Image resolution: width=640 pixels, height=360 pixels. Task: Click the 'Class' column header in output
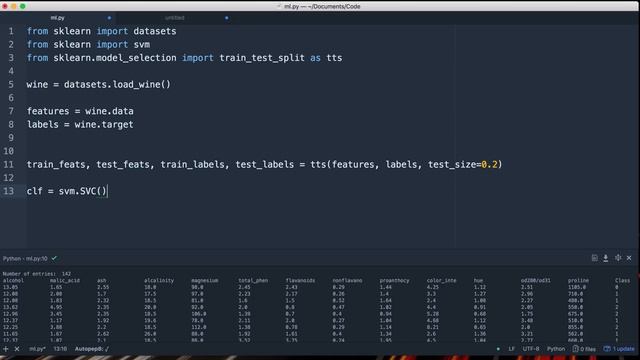(622, 280)
